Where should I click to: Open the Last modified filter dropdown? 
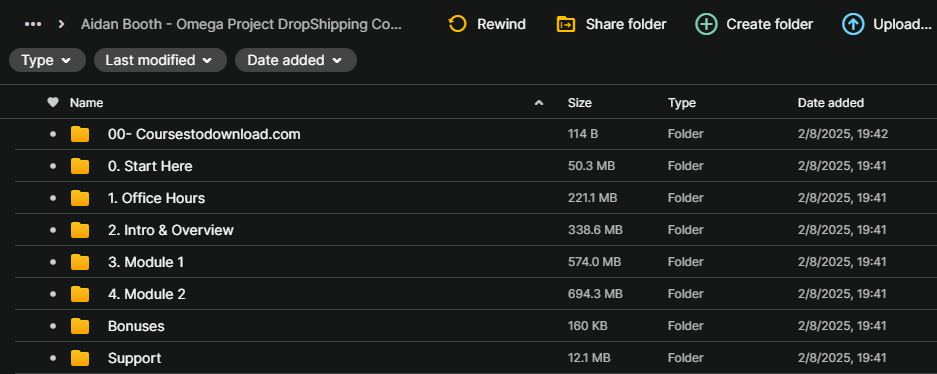160,60
